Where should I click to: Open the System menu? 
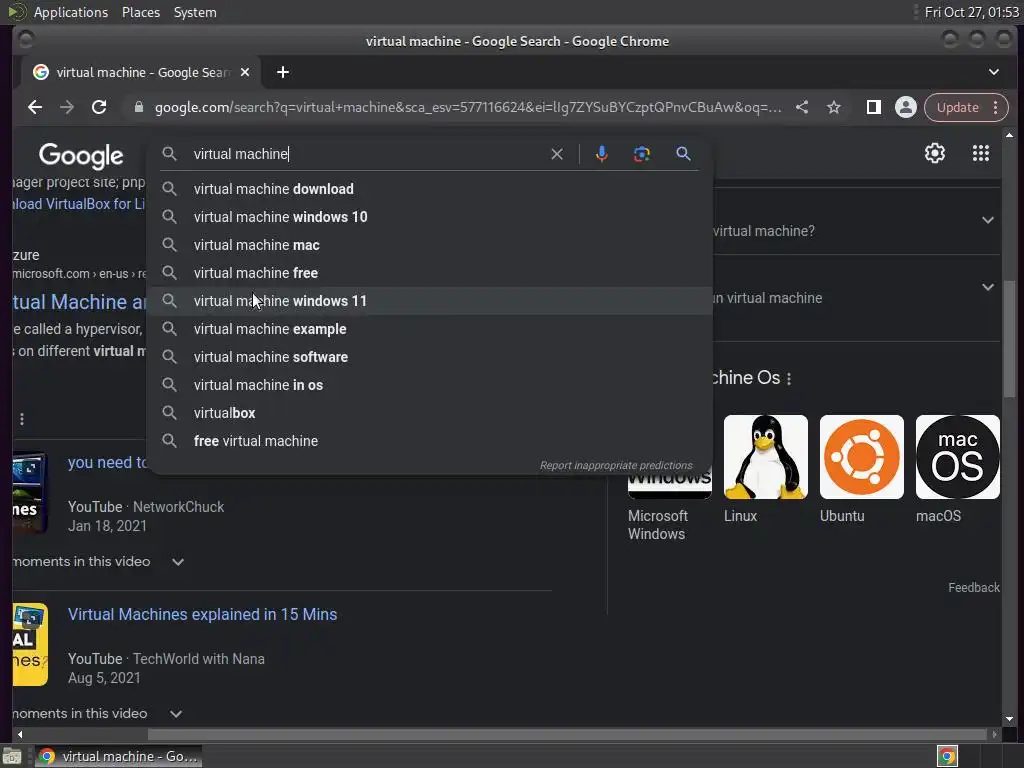tap(195, 12)
